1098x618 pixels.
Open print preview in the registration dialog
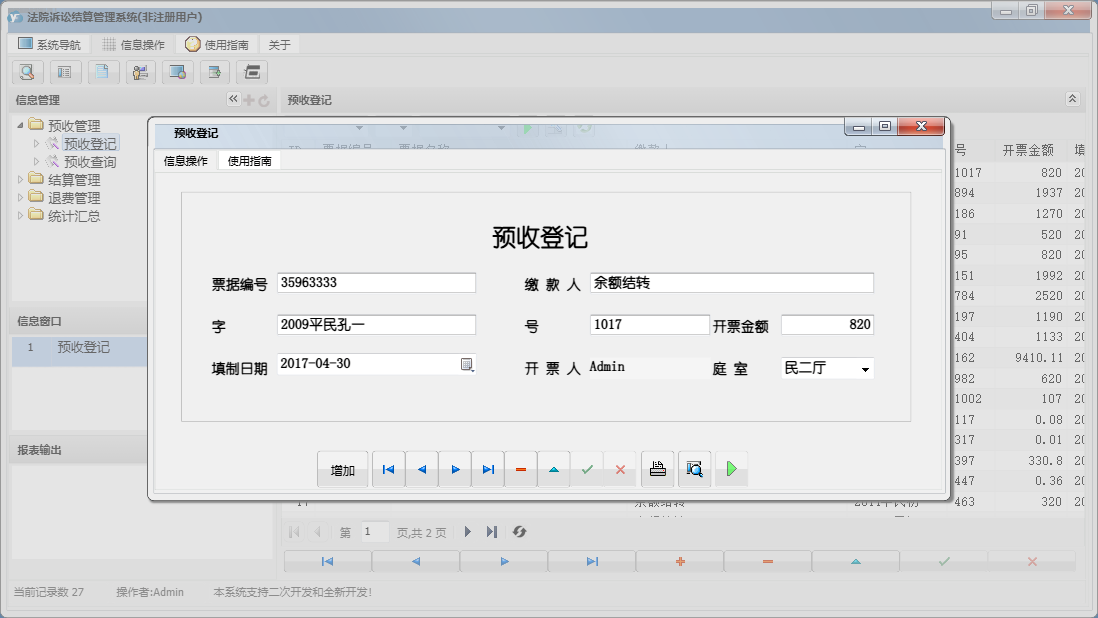[x=692, y=468]
